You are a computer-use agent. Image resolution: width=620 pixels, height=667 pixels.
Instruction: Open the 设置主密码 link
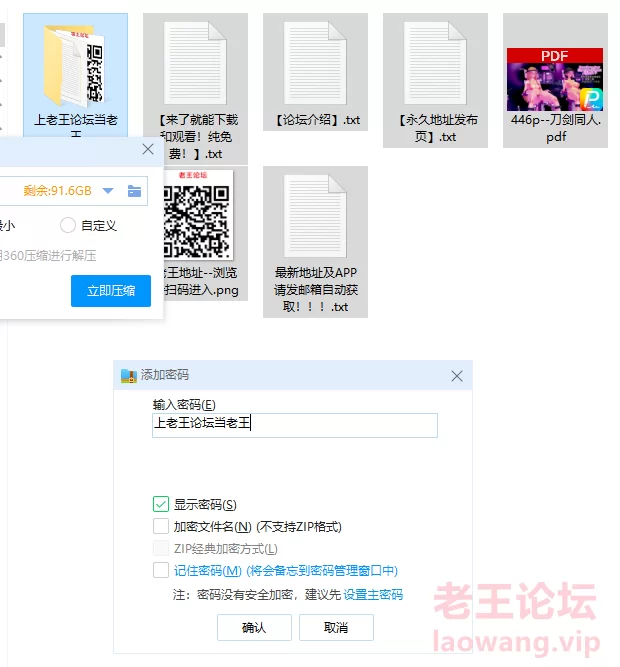373,594
